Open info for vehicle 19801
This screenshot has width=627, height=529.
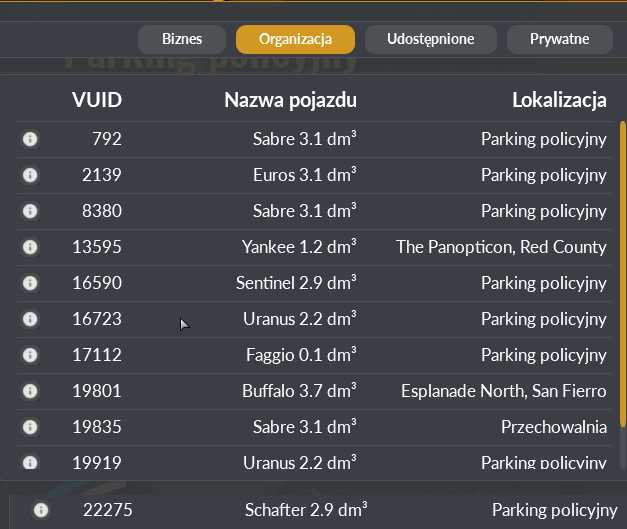[x=30, y=391]
